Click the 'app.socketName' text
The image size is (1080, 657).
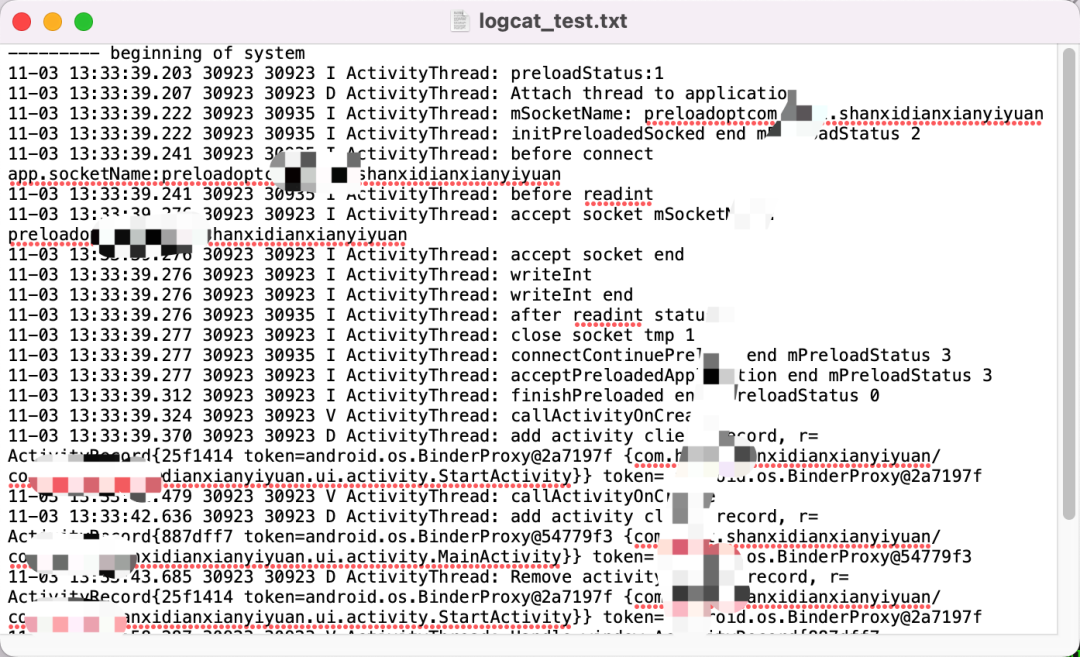tap(78, 175)
